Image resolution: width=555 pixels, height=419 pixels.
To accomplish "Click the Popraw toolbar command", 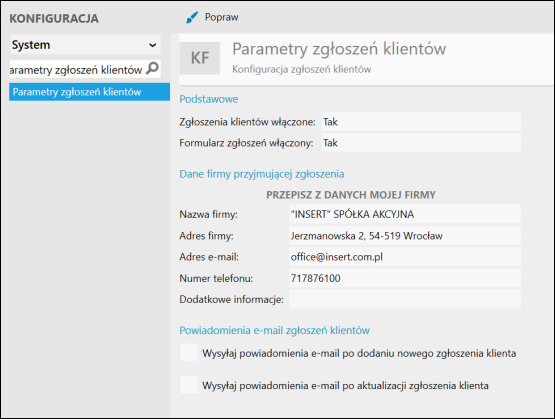I will click(212, 17).
